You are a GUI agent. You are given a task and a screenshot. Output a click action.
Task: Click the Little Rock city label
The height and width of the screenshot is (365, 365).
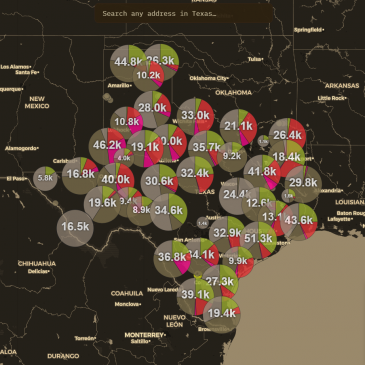(332, 98)
